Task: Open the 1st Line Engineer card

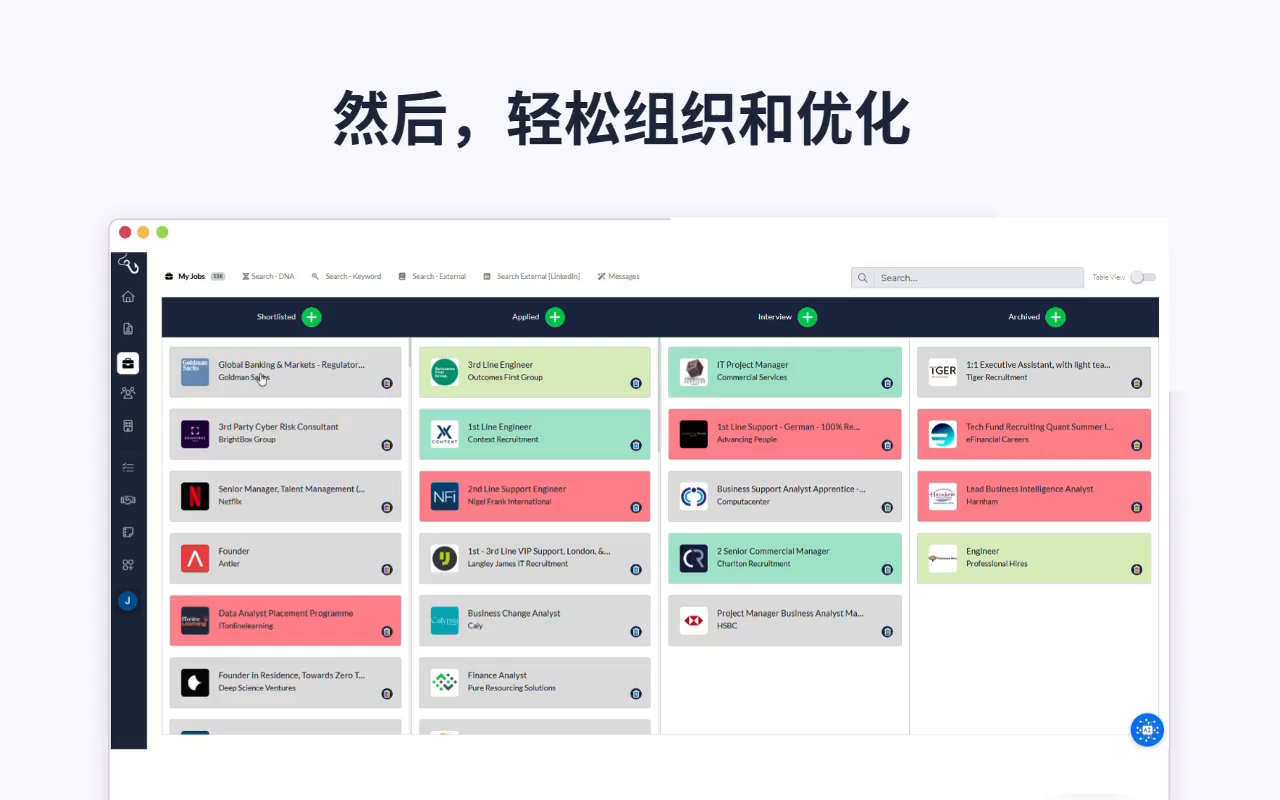Action: (x=534, y=434)
